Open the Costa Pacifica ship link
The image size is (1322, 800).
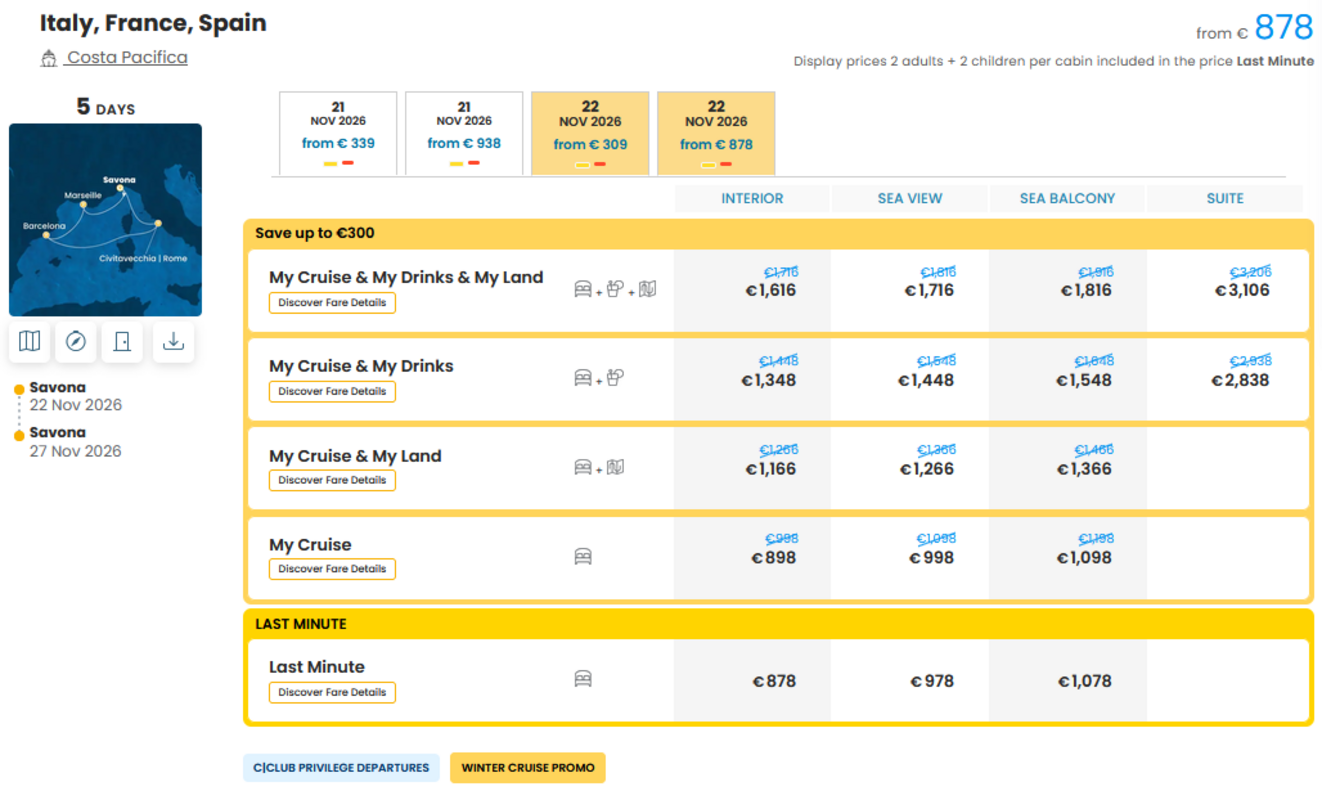tap(127, 58)
